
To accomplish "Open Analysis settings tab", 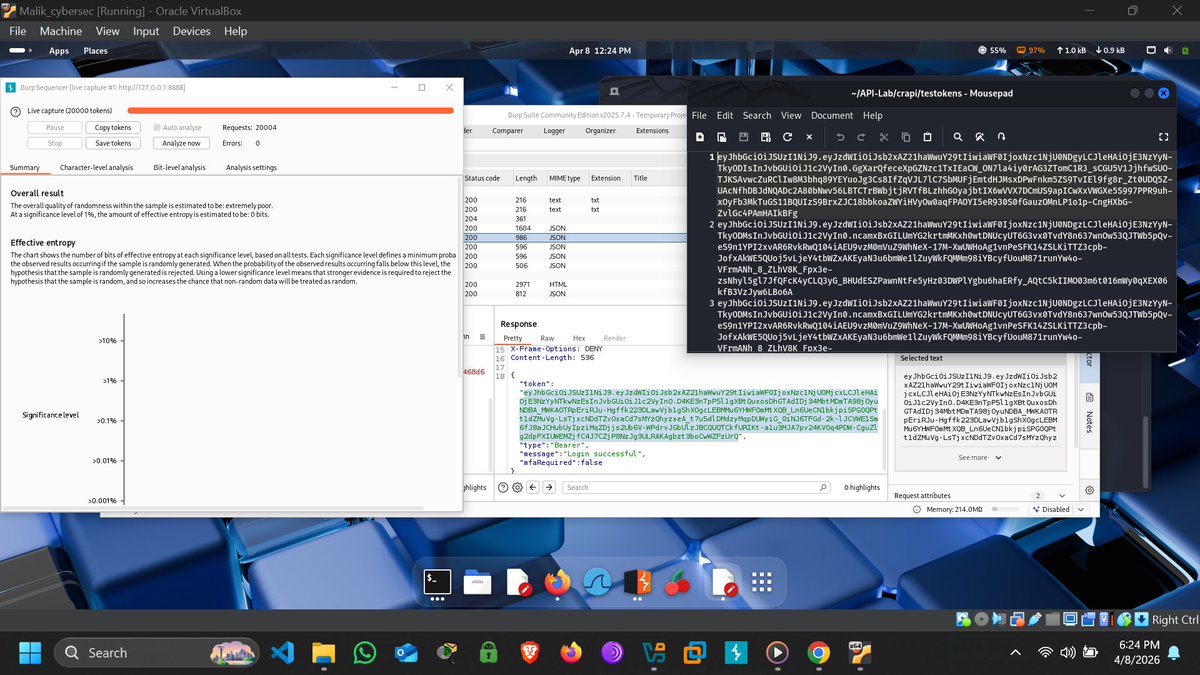I will pos(251,168).
